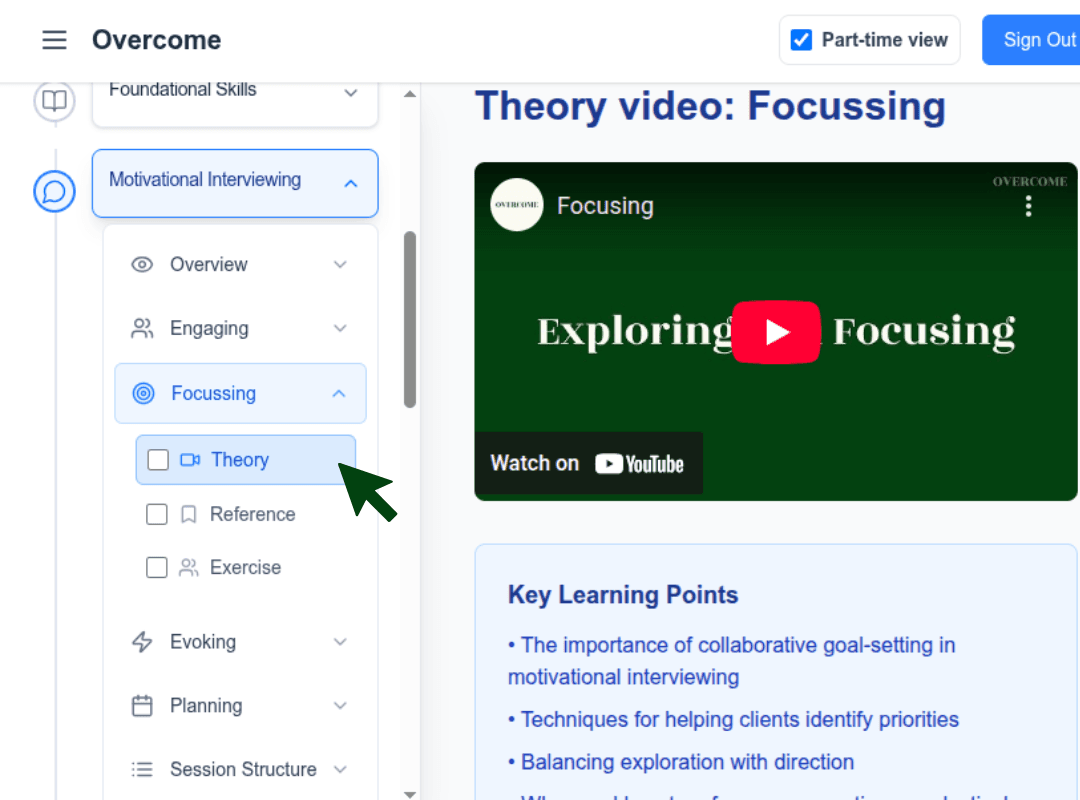Expand the Planning chevron

tap(340, 706)
